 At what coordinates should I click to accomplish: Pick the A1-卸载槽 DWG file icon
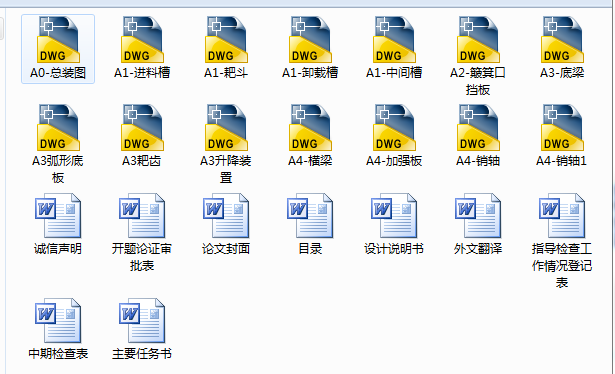coord(310,40)
